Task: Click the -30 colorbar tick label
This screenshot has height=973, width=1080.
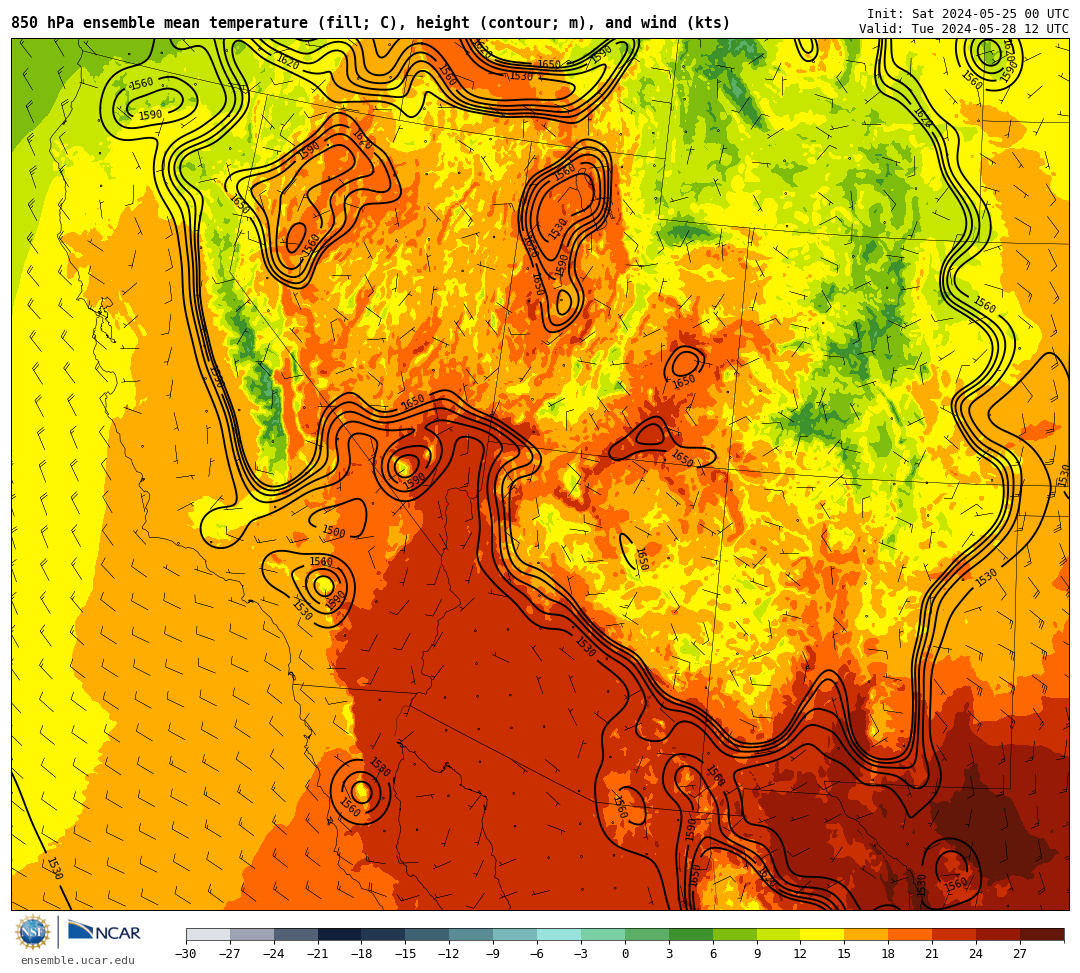Action: pyautogui.click(x=186, y=954)
